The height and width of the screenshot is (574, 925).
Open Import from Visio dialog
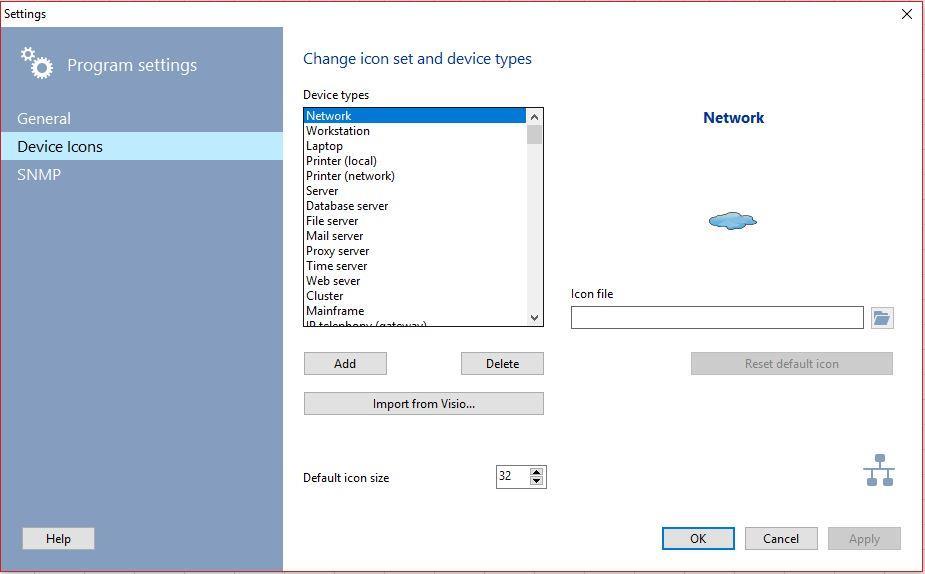[424, 404]
